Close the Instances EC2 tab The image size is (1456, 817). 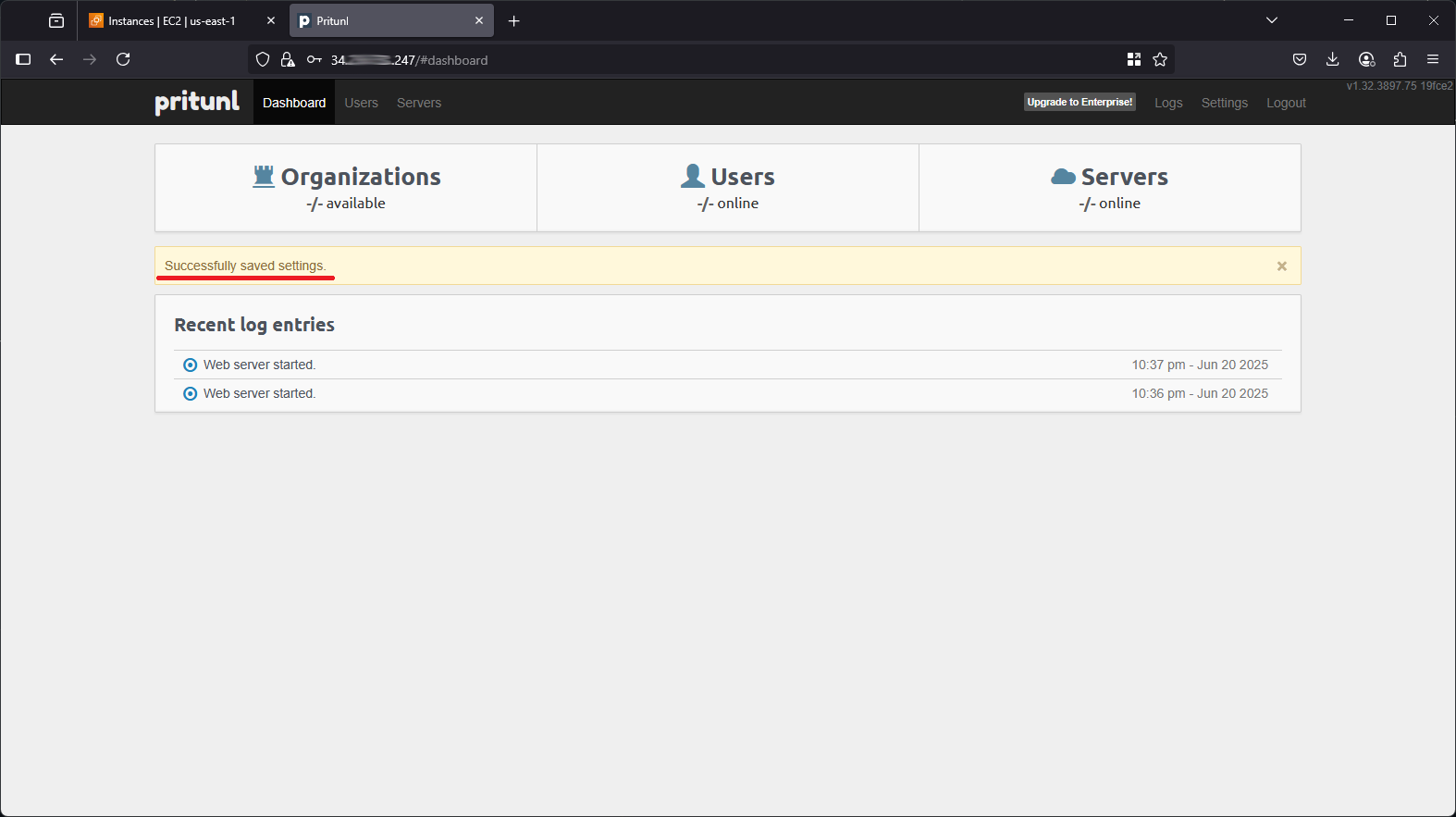pyautogui.click(x=271, y=20)
